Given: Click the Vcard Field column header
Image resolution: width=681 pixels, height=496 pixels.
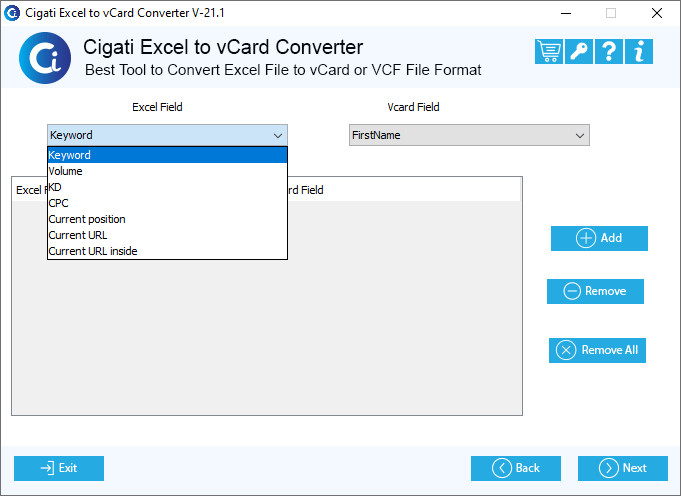Looking at the screenshot, I should 404,190.
